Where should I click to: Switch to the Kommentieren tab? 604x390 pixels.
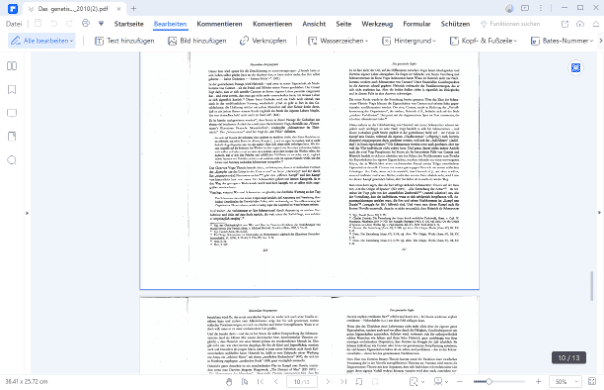pyautogui.click(x=220, y=24)
